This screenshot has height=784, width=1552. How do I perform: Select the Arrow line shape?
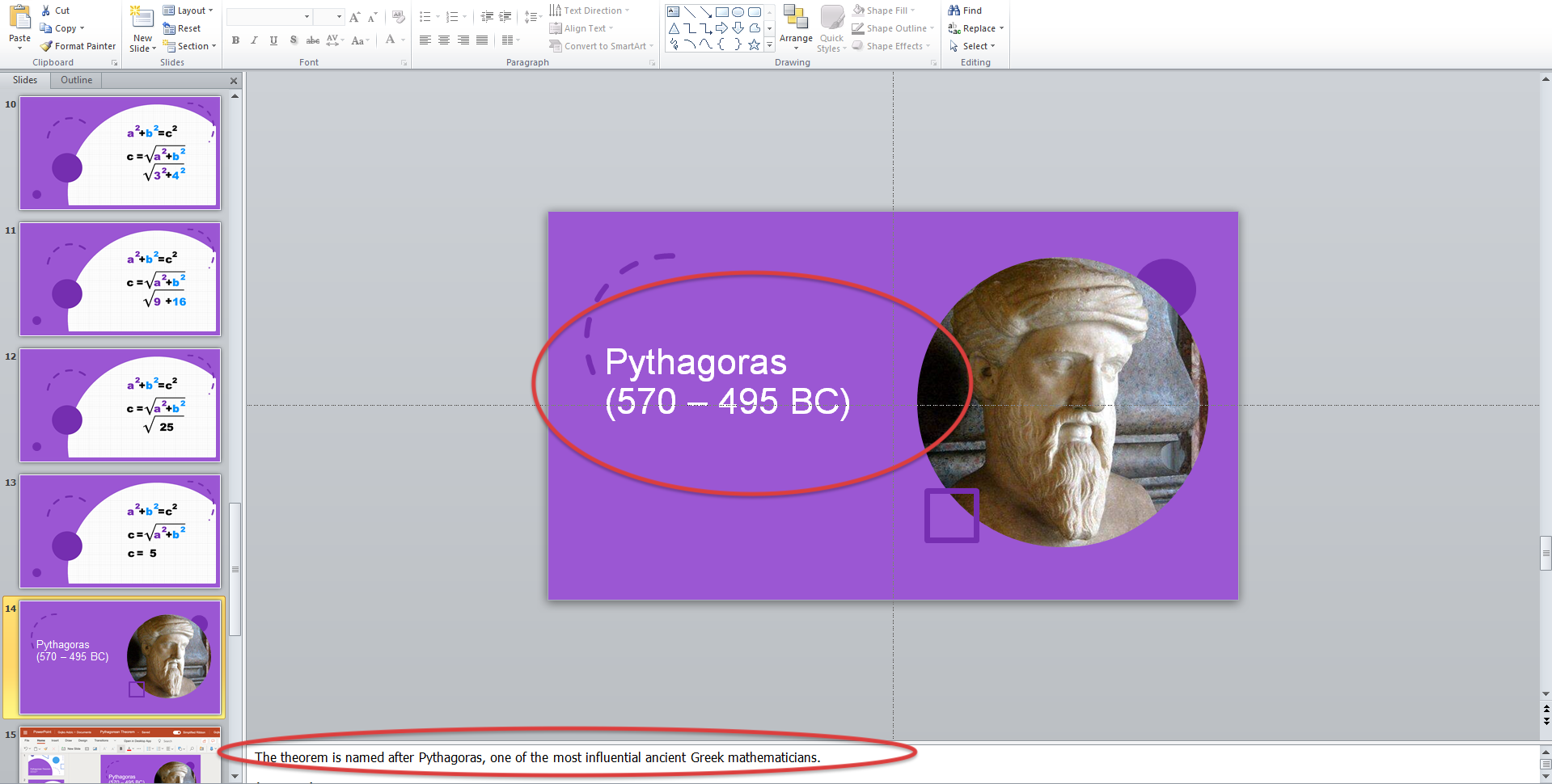pos(706,12)
